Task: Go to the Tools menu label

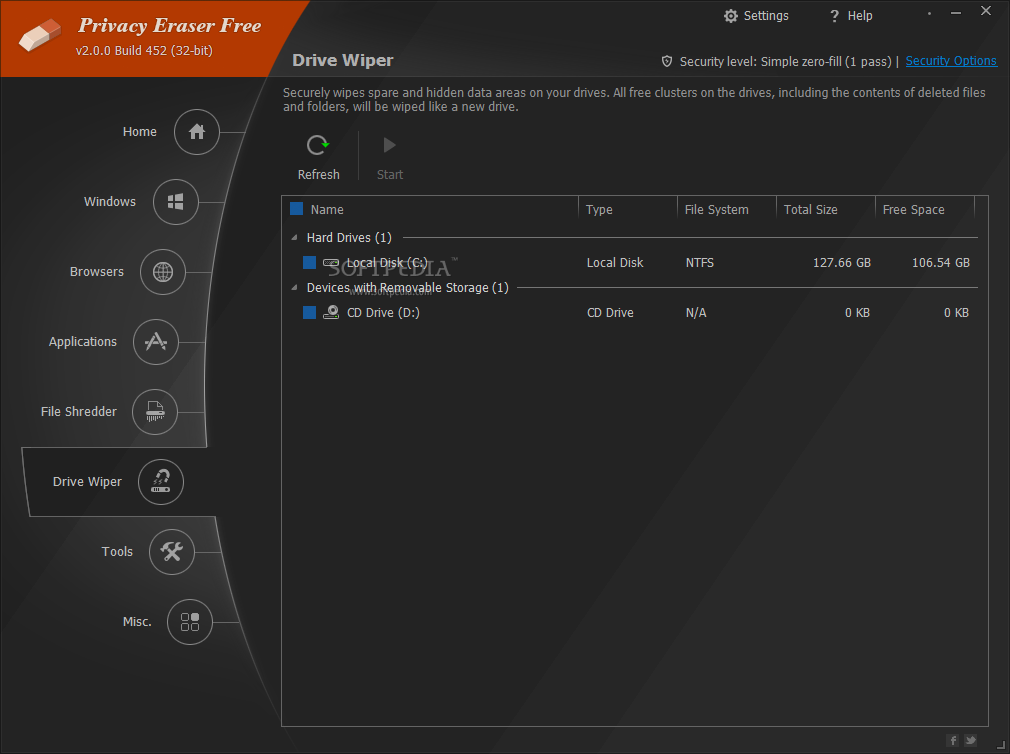Action: [117, 552]
